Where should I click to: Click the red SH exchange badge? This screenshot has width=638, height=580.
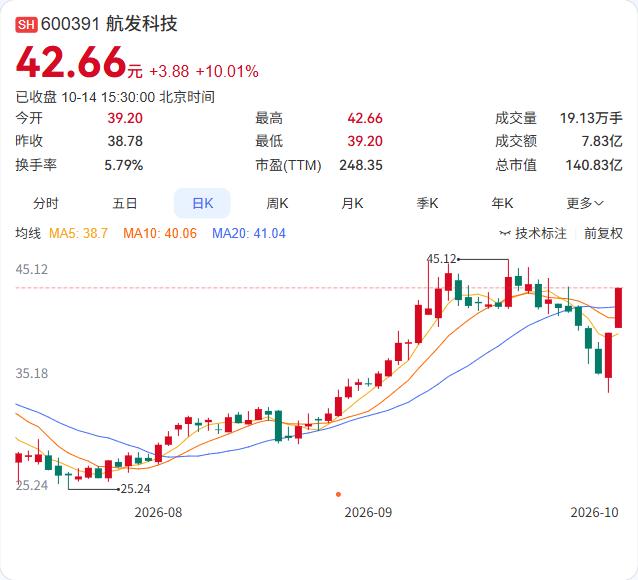[x=26, y=24]
